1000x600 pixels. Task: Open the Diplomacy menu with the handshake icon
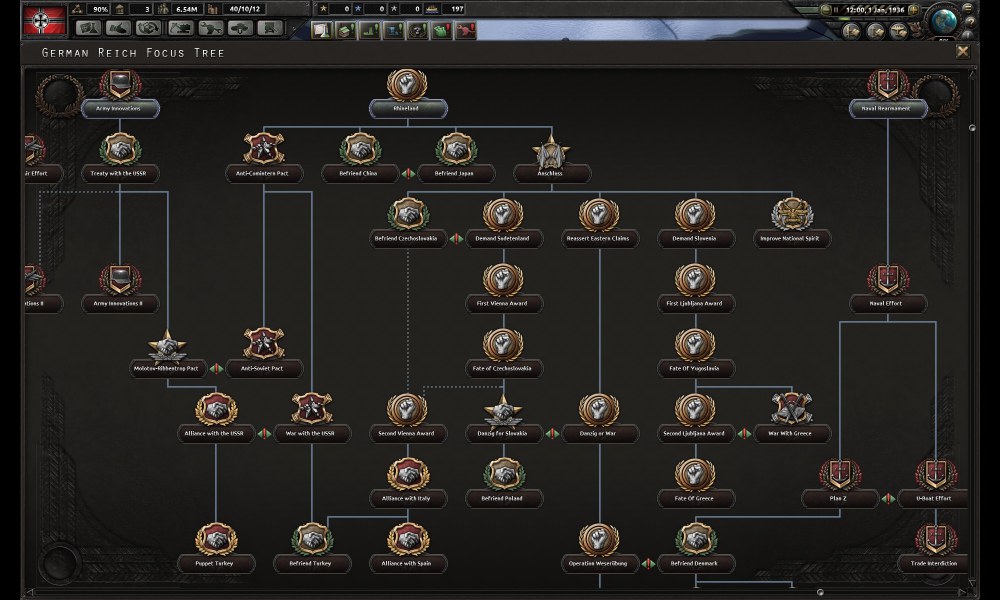point(119,28)
